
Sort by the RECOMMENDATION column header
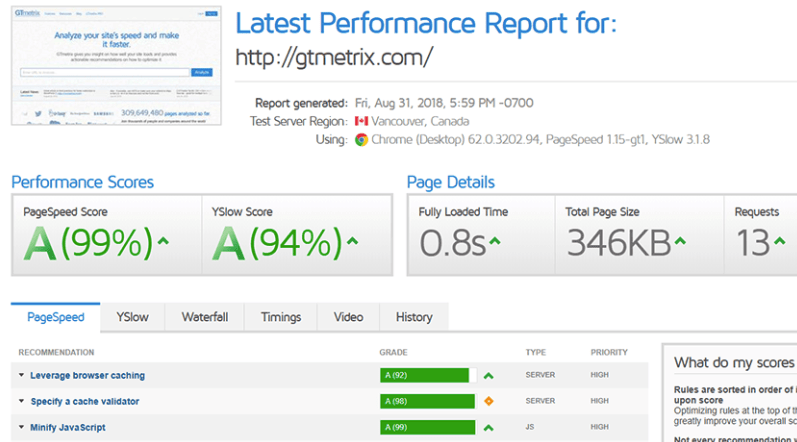pos(56,352)
